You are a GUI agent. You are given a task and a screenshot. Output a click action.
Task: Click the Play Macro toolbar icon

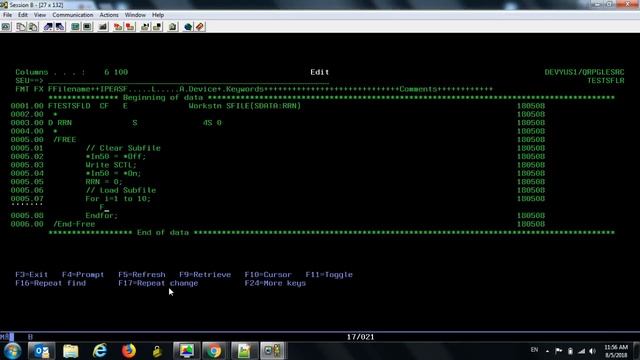tap(145, 27)
